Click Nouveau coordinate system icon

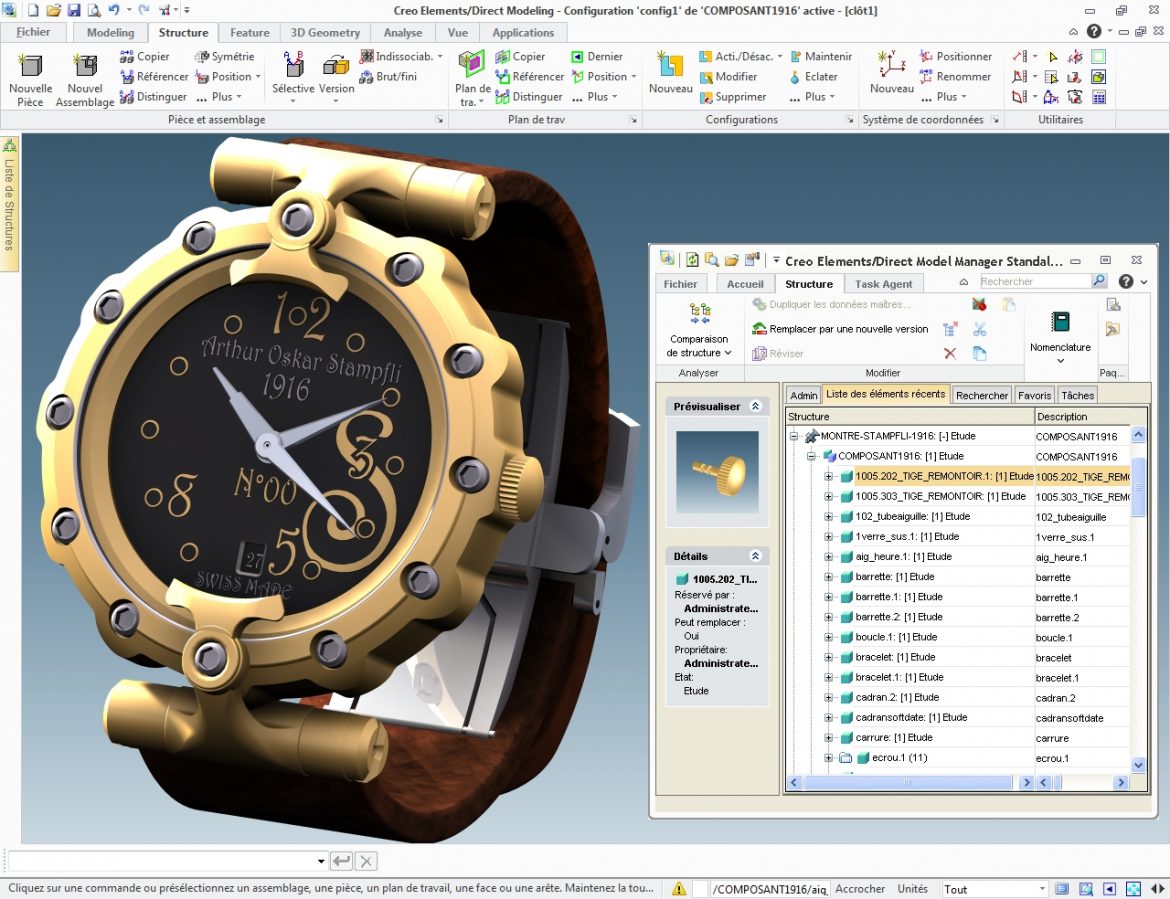(x=892, y=64)
